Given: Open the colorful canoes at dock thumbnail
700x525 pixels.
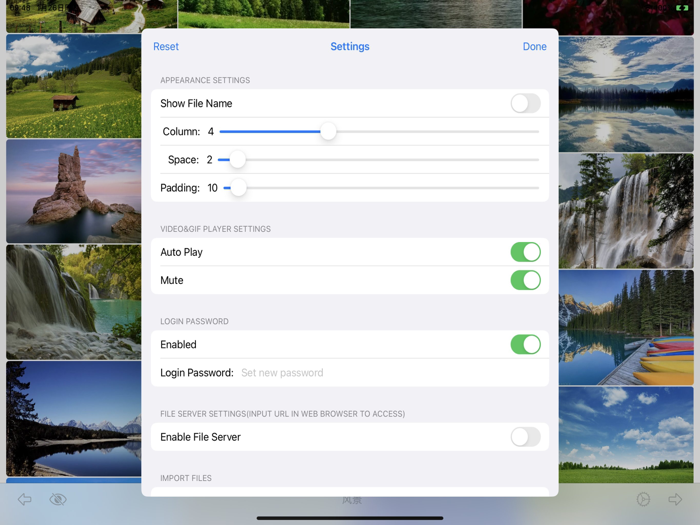Looking at the screenshot, I should 626,328.
